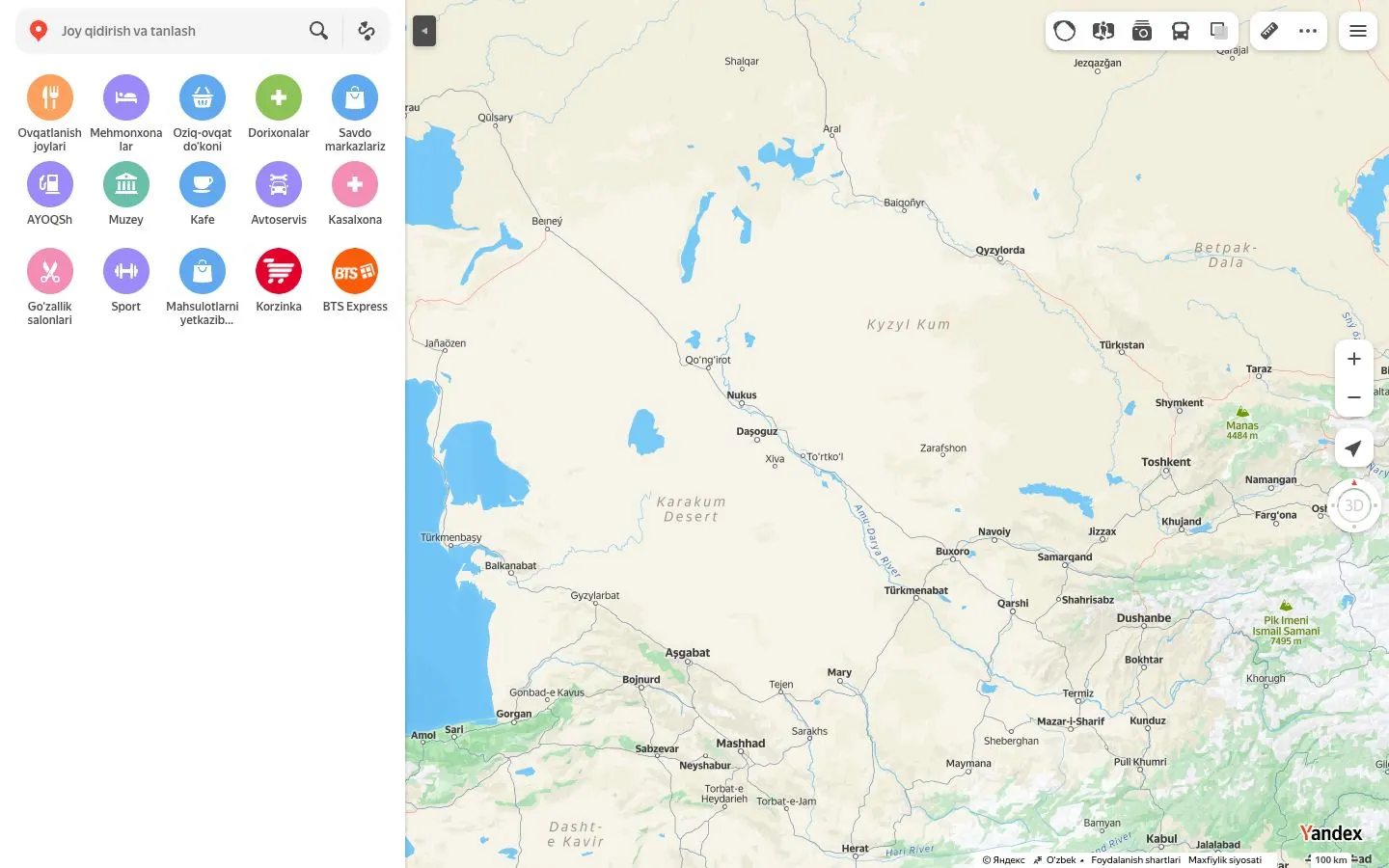Select the Pik Imeni Ismail Samani marker
This screenshot has height=868, width=1389.
coord(1286,606)
